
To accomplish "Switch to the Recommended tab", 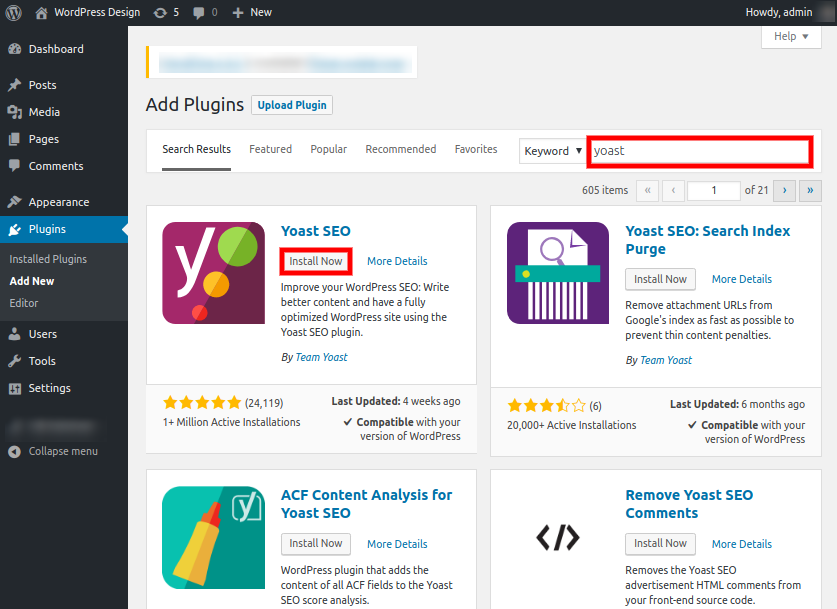I will (401, 149).
